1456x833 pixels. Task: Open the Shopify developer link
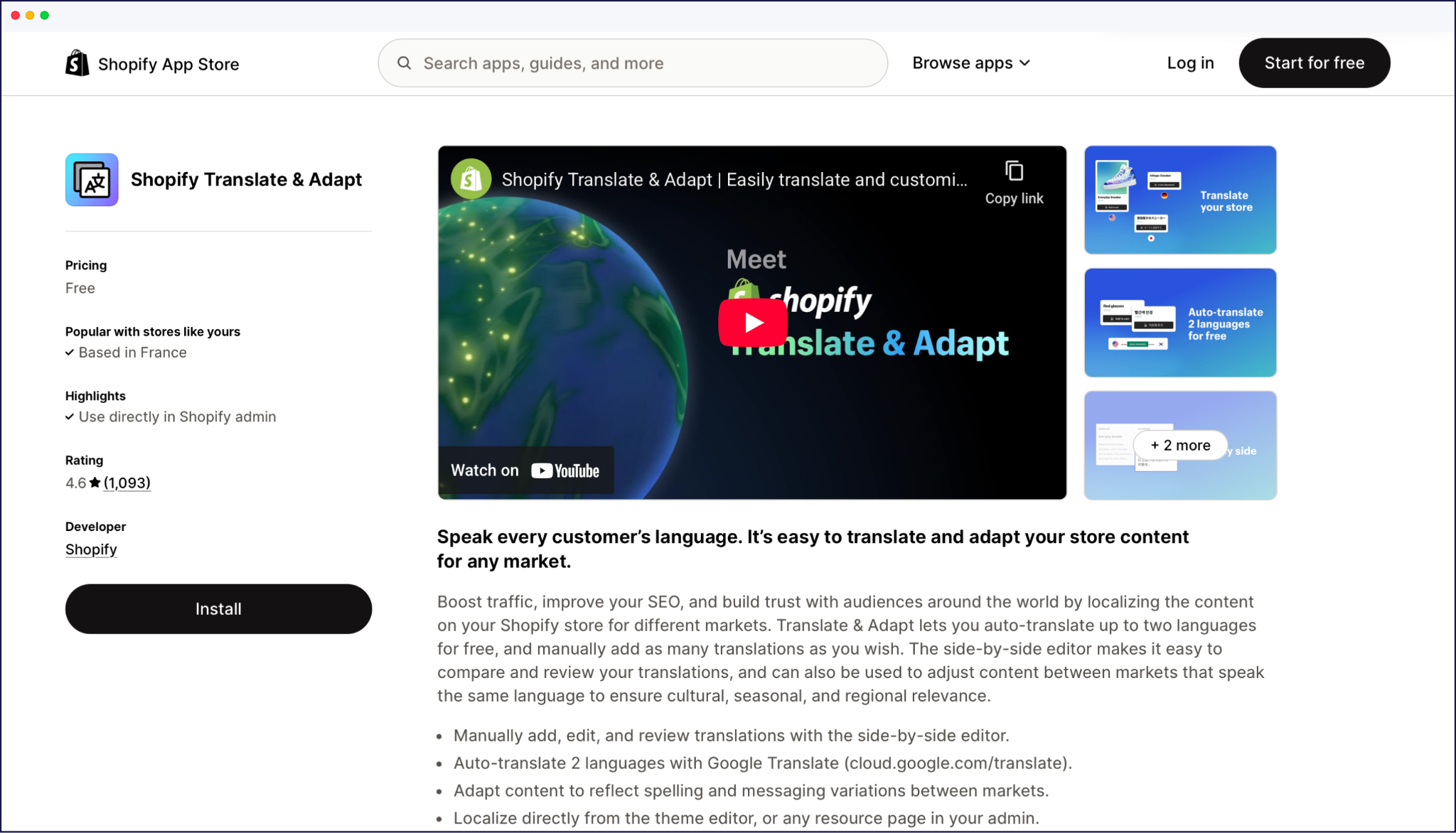[x=91, y=549]
